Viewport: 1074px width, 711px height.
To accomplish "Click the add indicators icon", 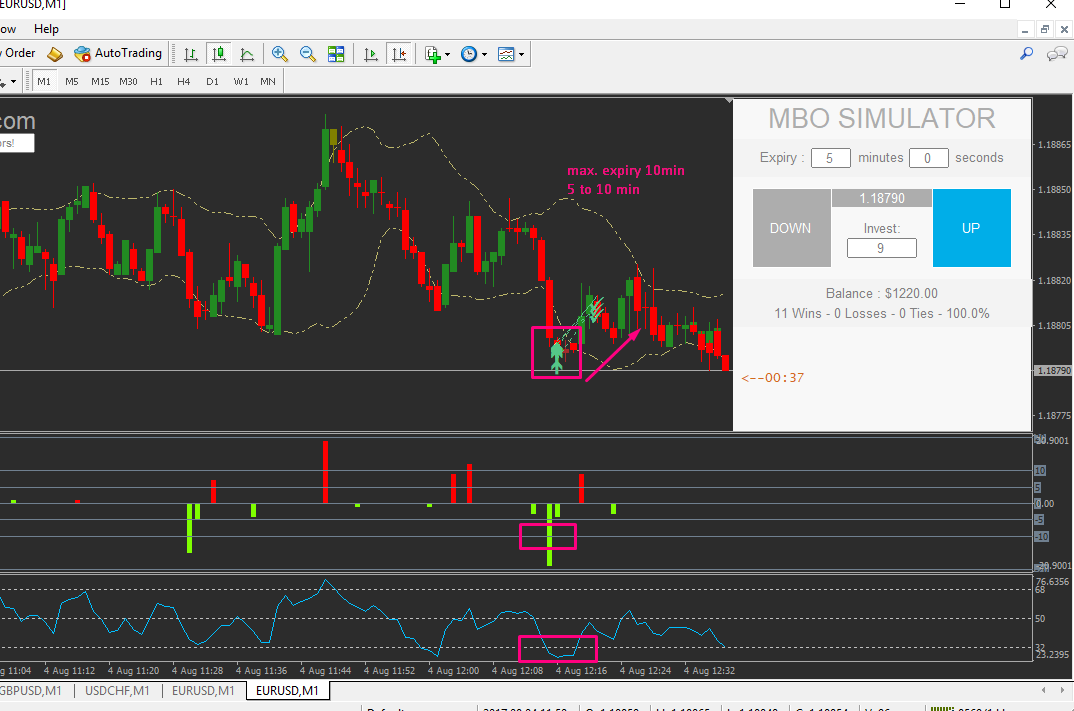I will pyautogui.click(x=432, y=54).
